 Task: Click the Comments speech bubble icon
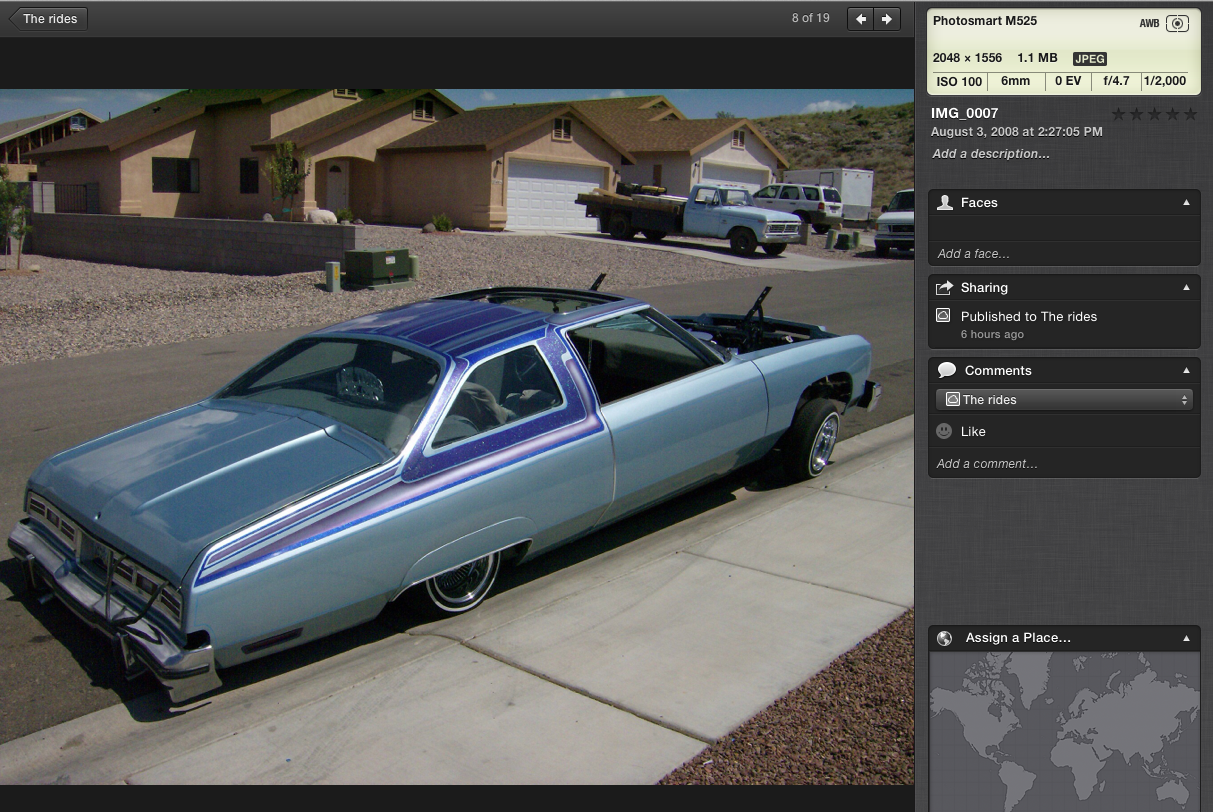946,370
